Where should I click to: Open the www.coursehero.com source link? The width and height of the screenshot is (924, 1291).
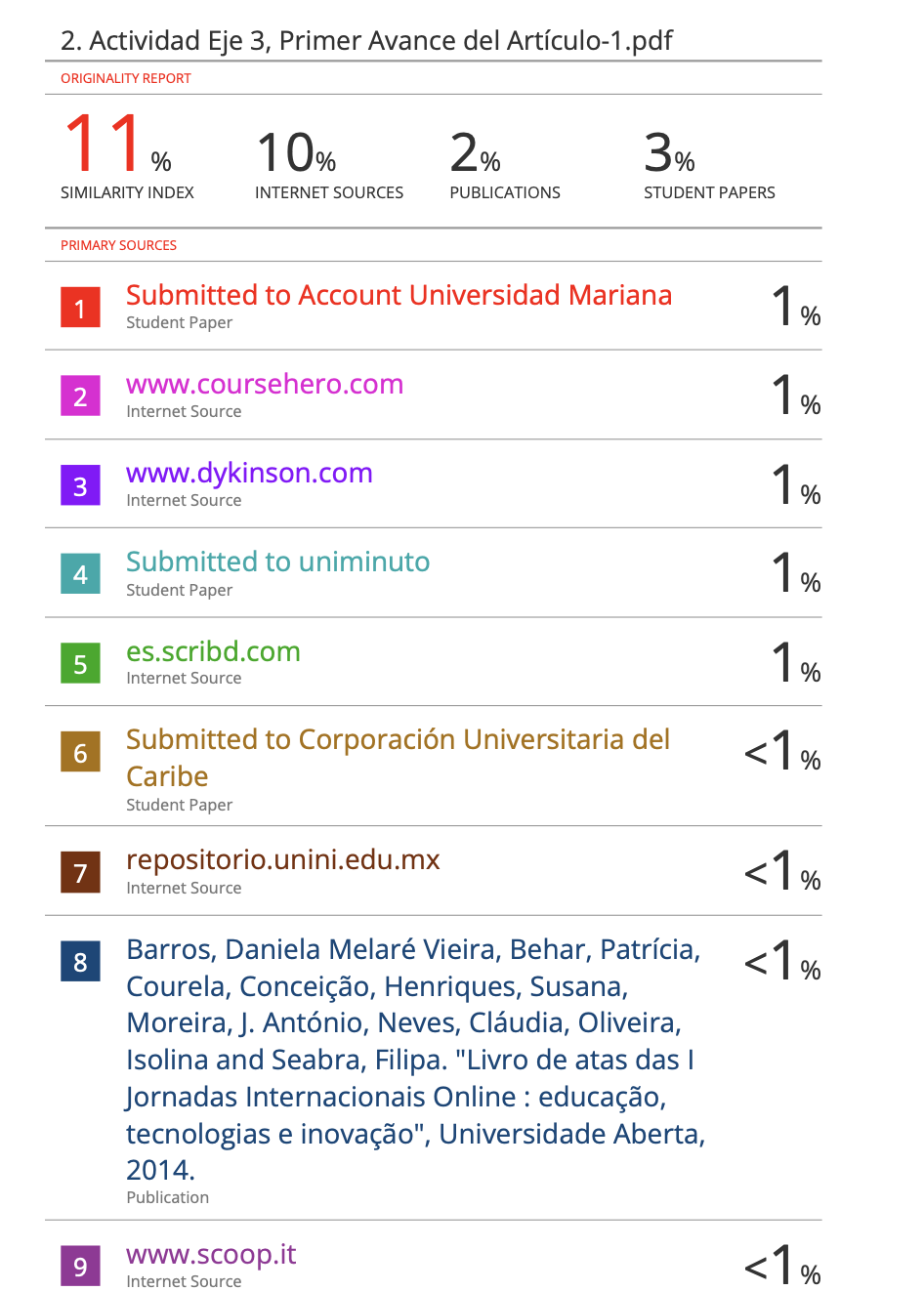pos(265,384)
